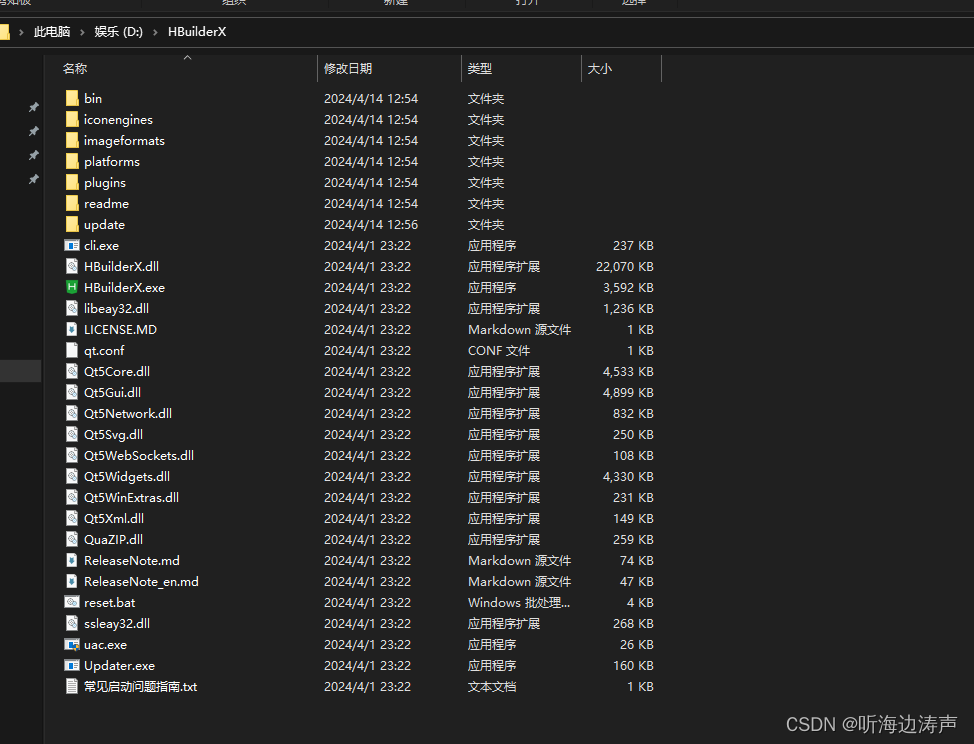The image size is (974, 744).
Task: Click the 组织 toolbar menu
Action: [234, 3]
